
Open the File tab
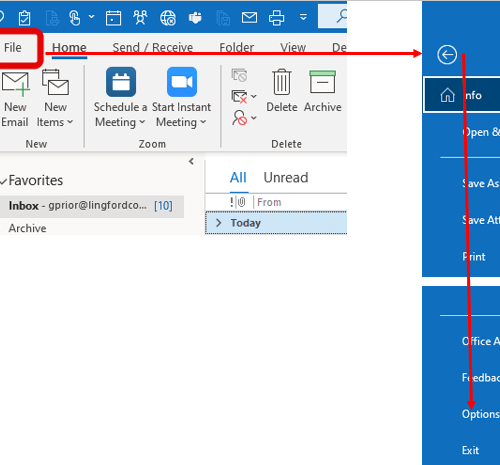[13, 48]
